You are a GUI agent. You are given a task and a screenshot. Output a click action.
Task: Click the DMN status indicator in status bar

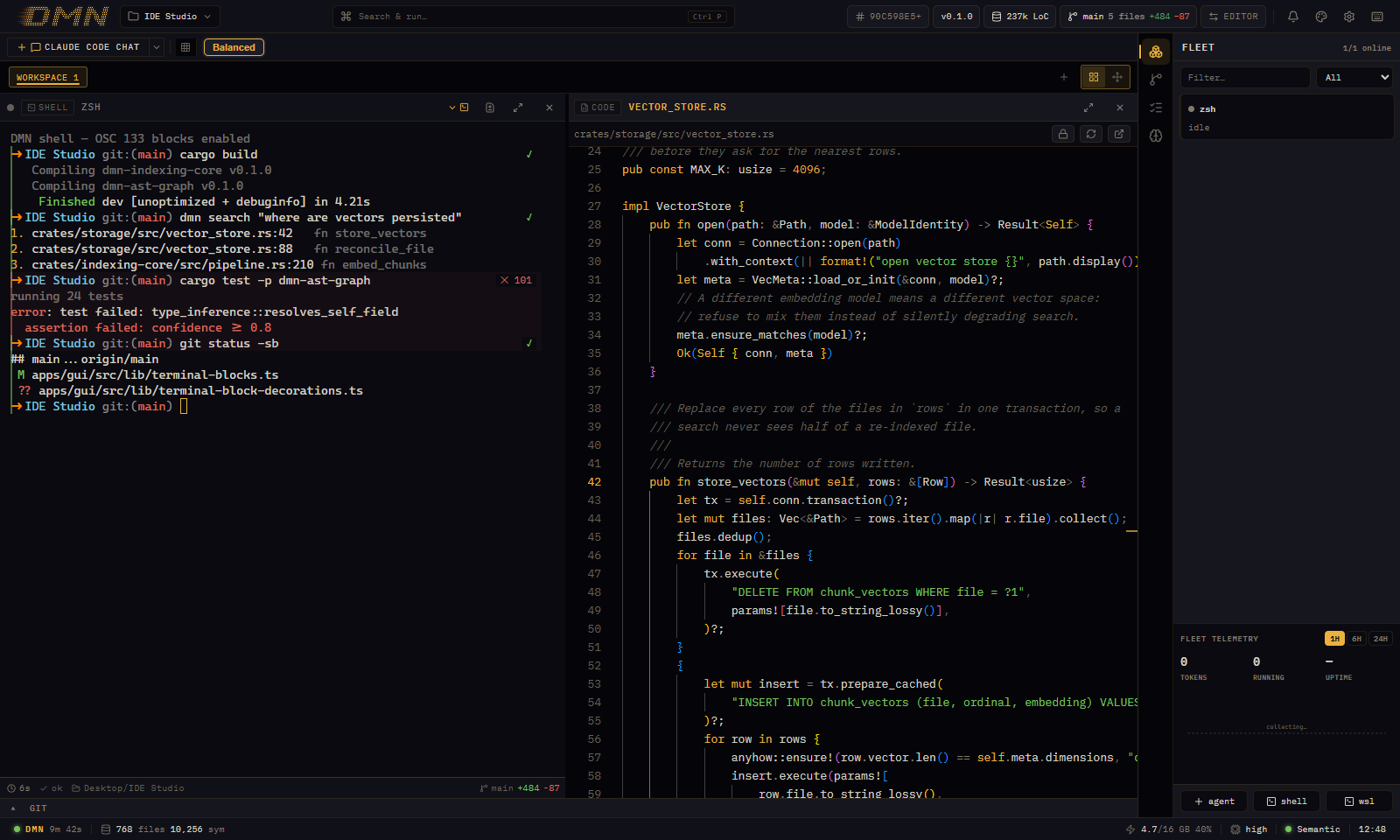tap(47, 829)
